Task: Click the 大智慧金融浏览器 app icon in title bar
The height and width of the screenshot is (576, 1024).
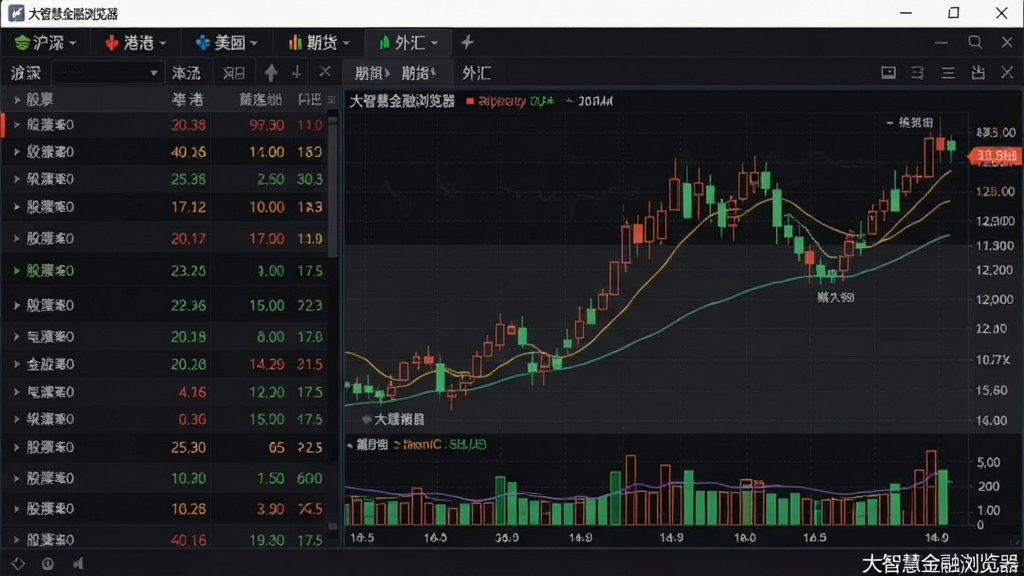Action: click(16, 13)
